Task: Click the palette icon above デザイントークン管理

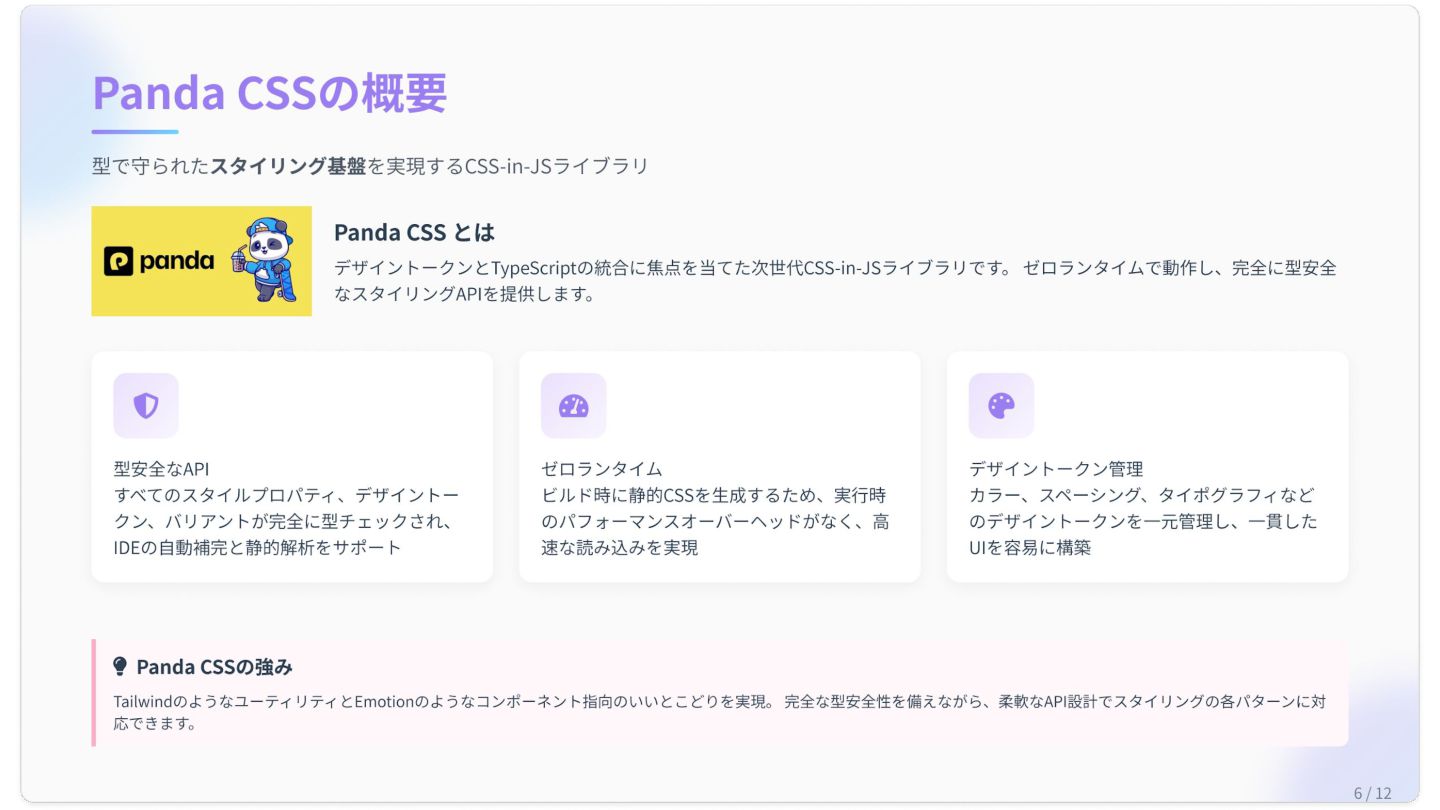Action: coord(1001,406)
